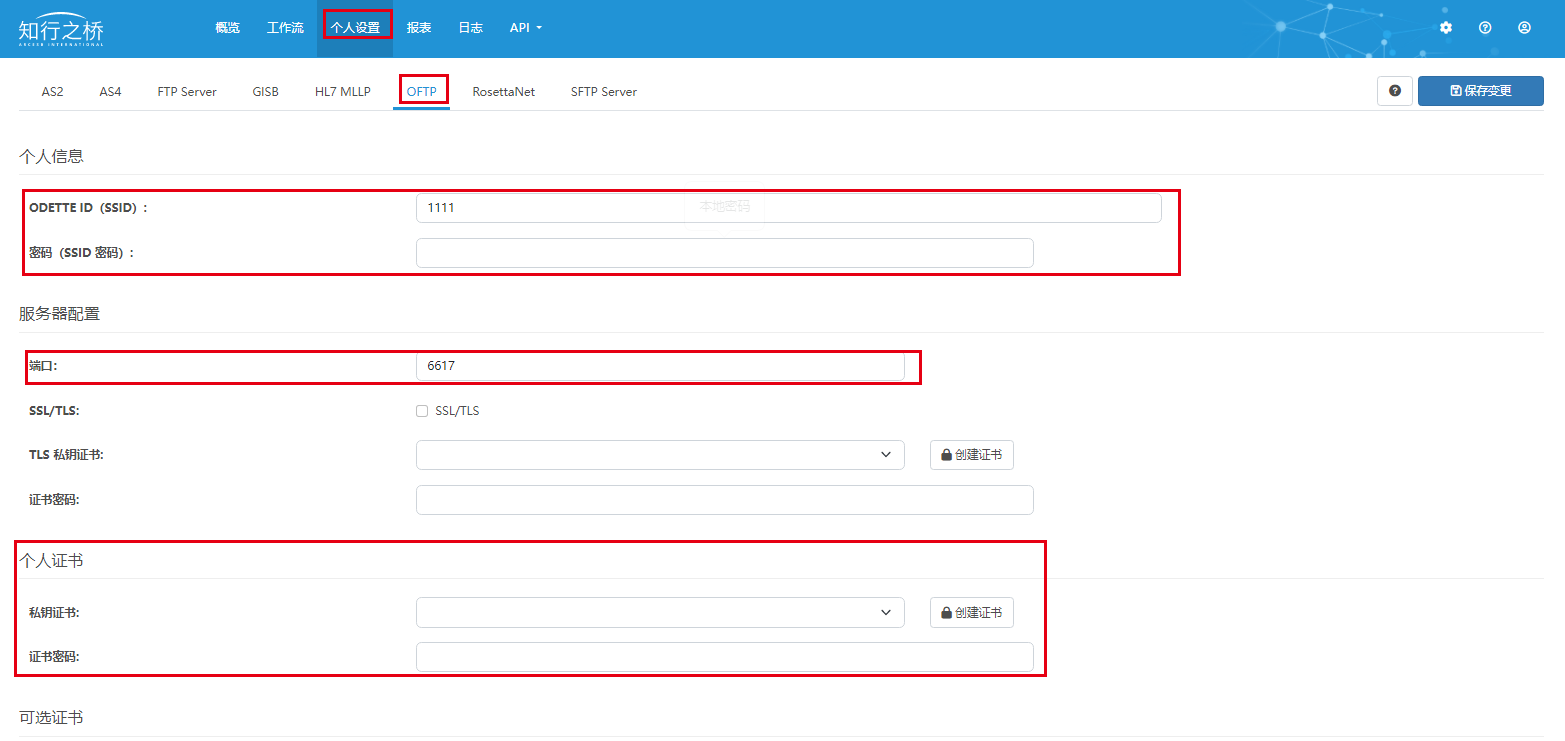Switch to the AS2 tab
The image size is (1565, 741).
52,92
